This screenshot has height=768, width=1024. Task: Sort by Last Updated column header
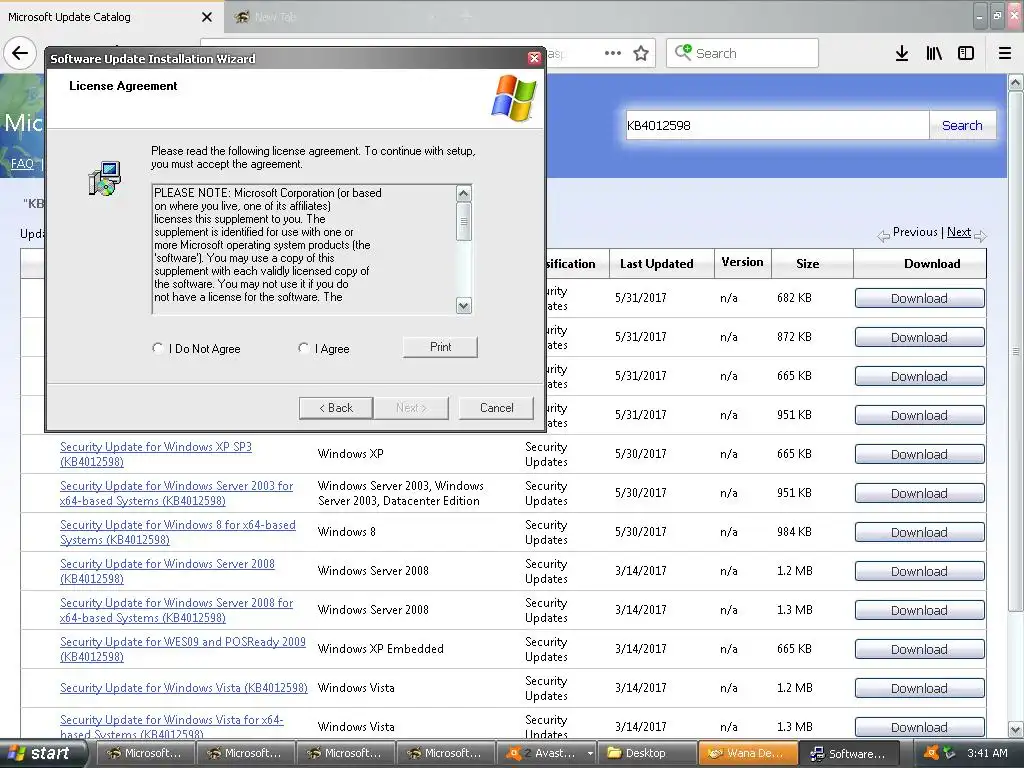click(x=656, y=263)
